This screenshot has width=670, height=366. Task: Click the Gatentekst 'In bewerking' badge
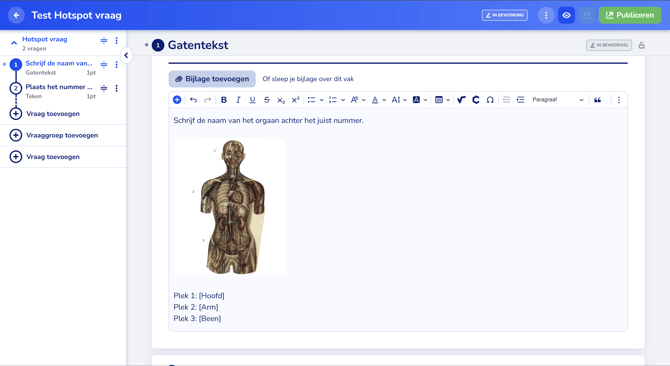[x=609, y=45]
